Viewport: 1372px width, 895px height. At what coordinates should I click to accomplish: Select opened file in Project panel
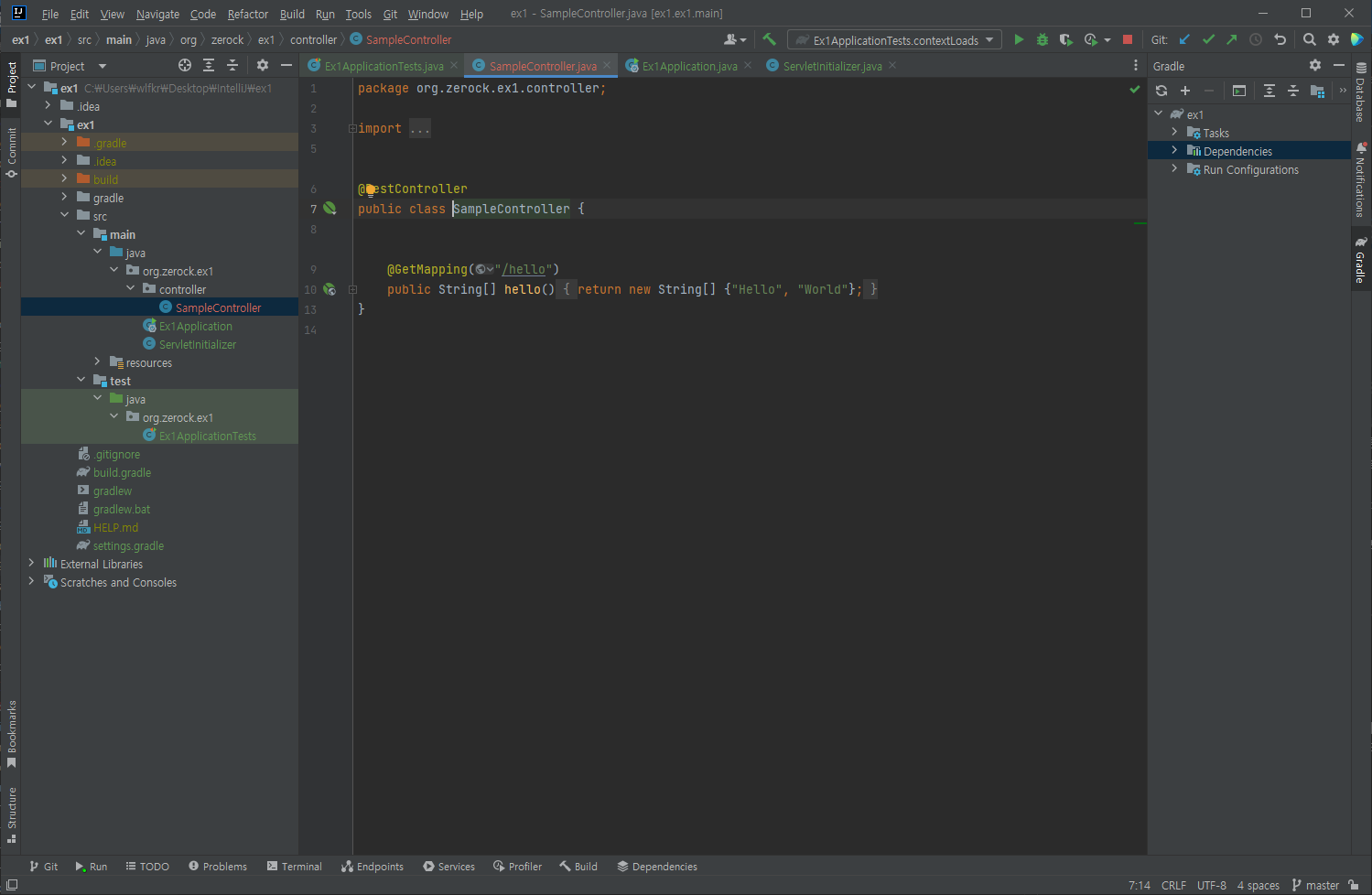point(185,65)
